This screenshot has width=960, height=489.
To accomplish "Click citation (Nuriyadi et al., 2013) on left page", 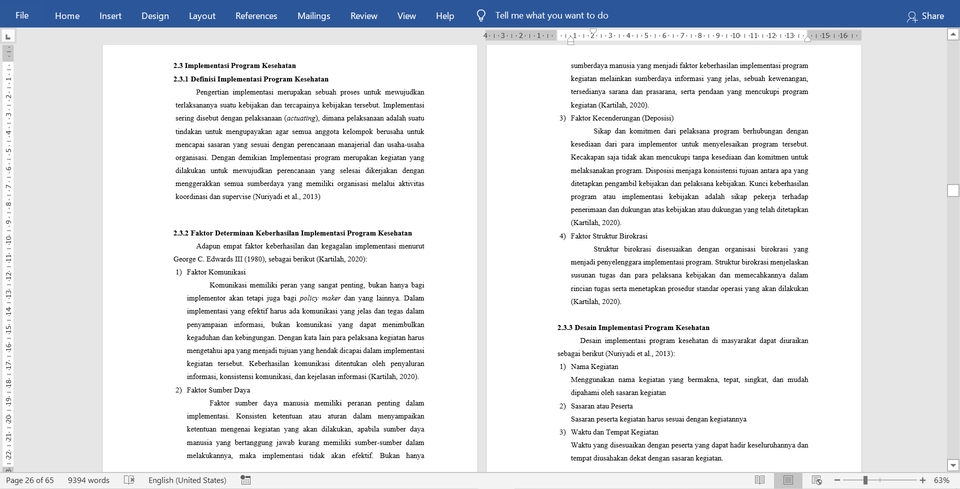I will point(287,196).
